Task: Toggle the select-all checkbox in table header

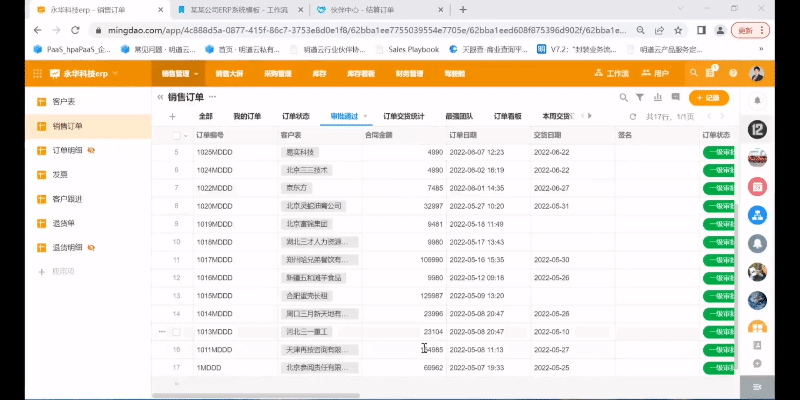Action: 177,135
